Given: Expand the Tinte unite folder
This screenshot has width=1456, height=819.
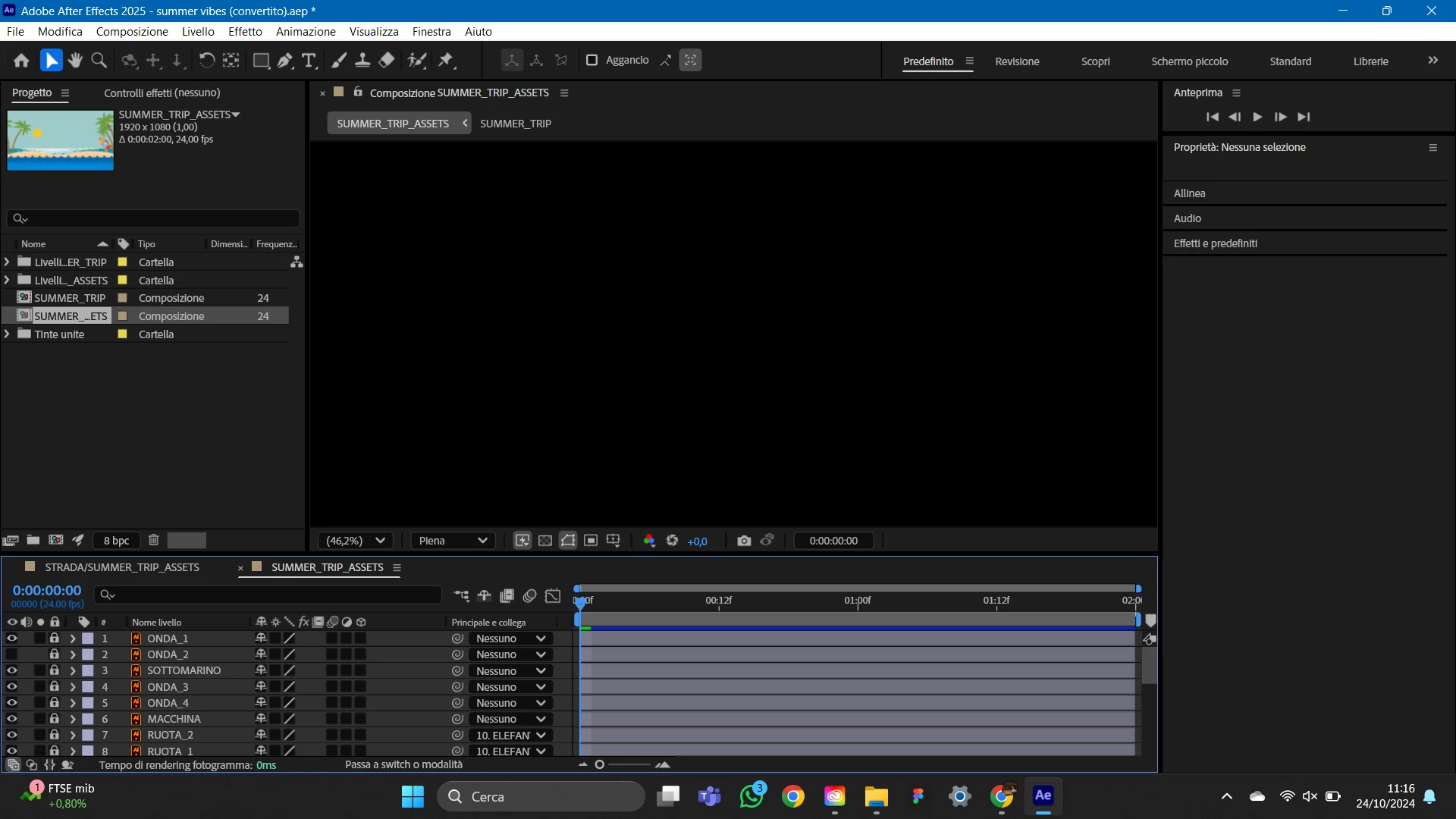Looking at the screenshot, I should pos(7,334).
